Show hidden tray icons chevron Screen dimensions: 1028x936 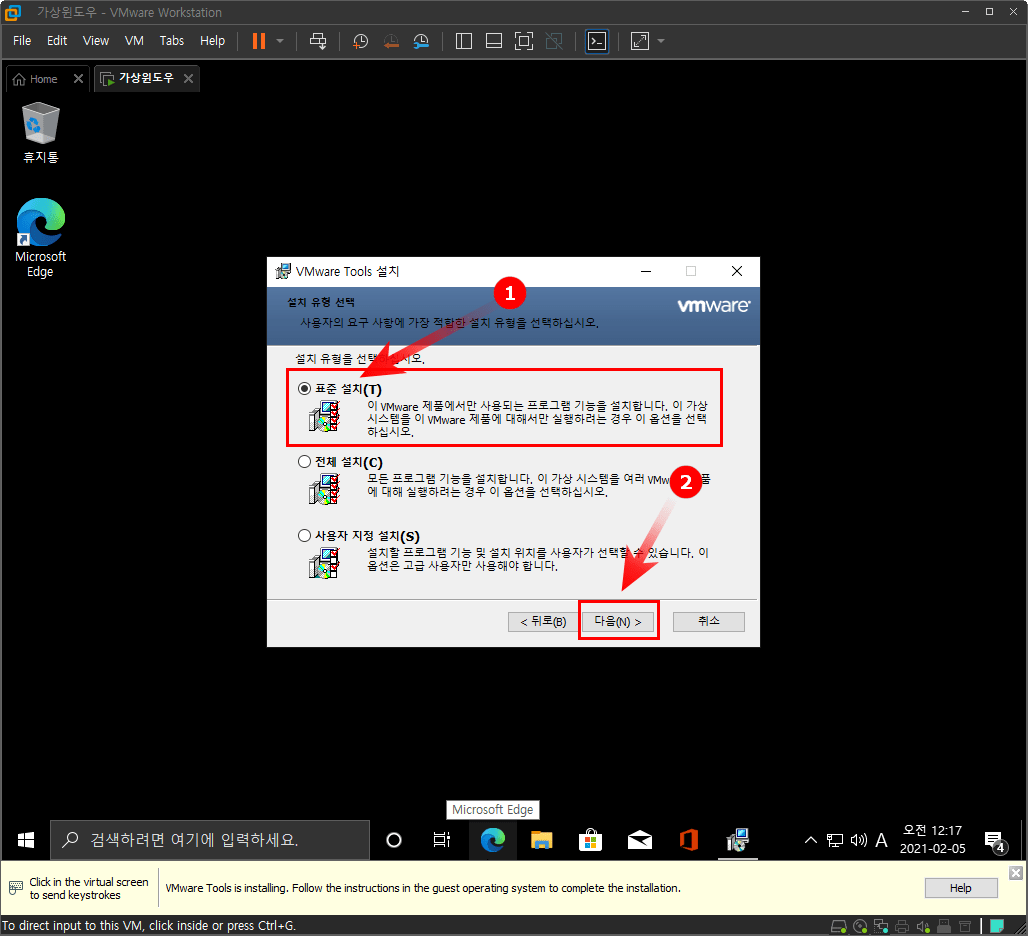pyautogui.click(x=811, y=840)
